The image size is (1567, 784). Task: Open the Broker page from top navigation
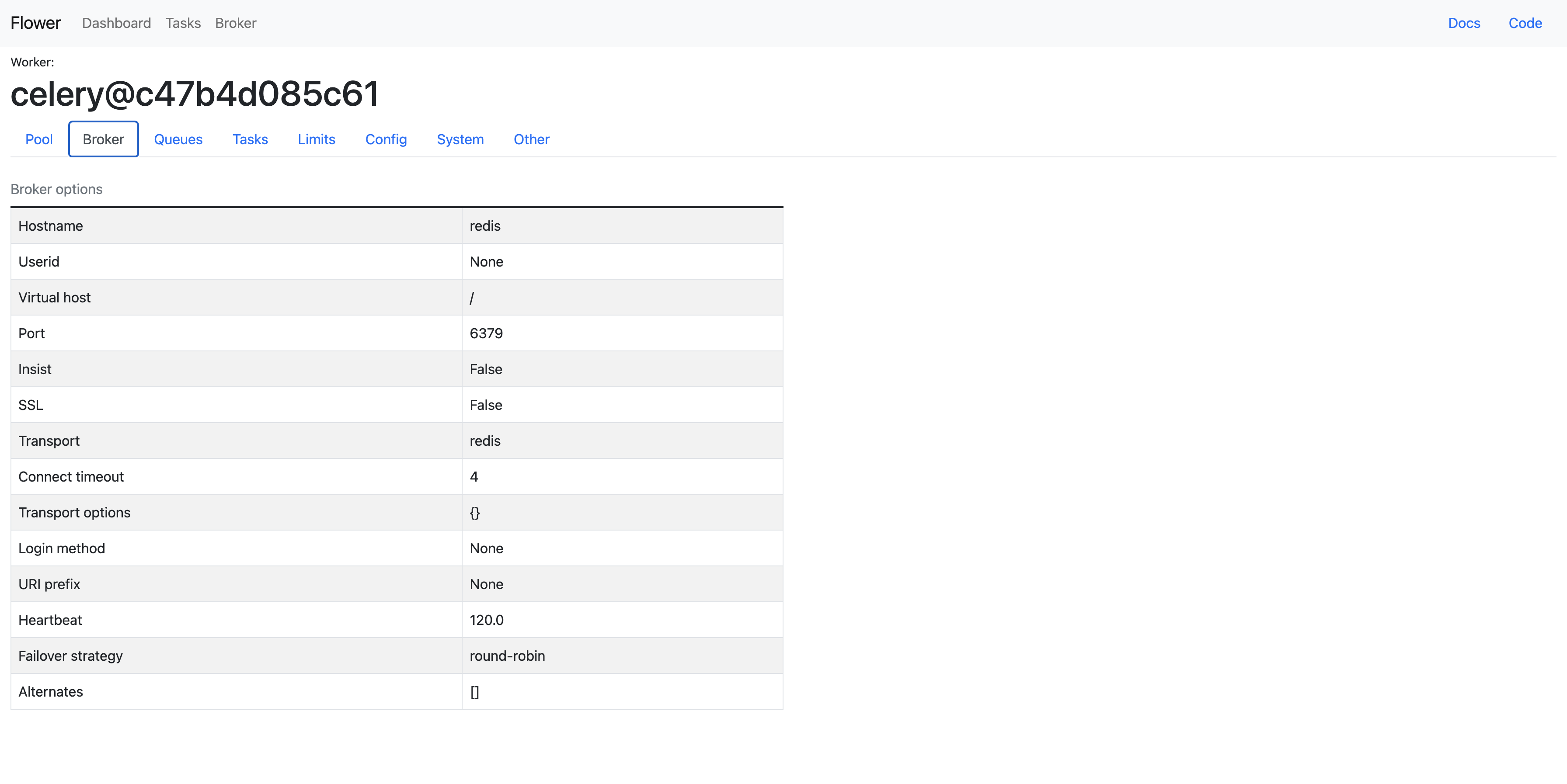click(x=235, y=23)
